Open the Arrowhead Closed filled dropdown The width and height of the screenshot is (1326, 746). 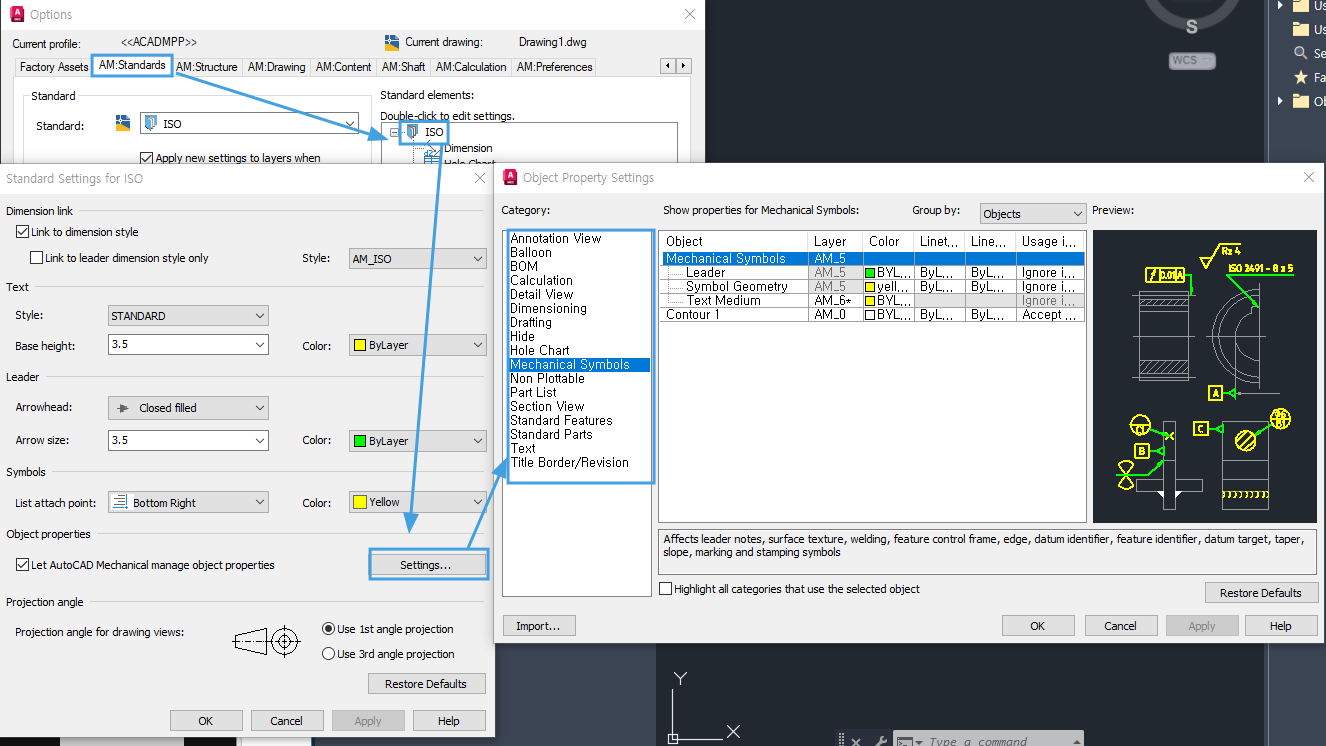coord(189,408)
